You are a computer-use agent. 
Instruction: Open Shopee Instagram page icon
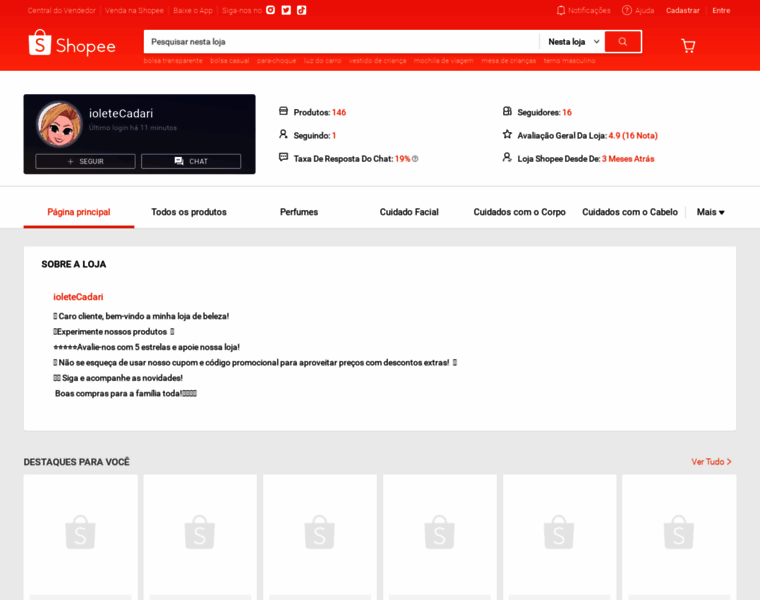[x=270, y=10]
